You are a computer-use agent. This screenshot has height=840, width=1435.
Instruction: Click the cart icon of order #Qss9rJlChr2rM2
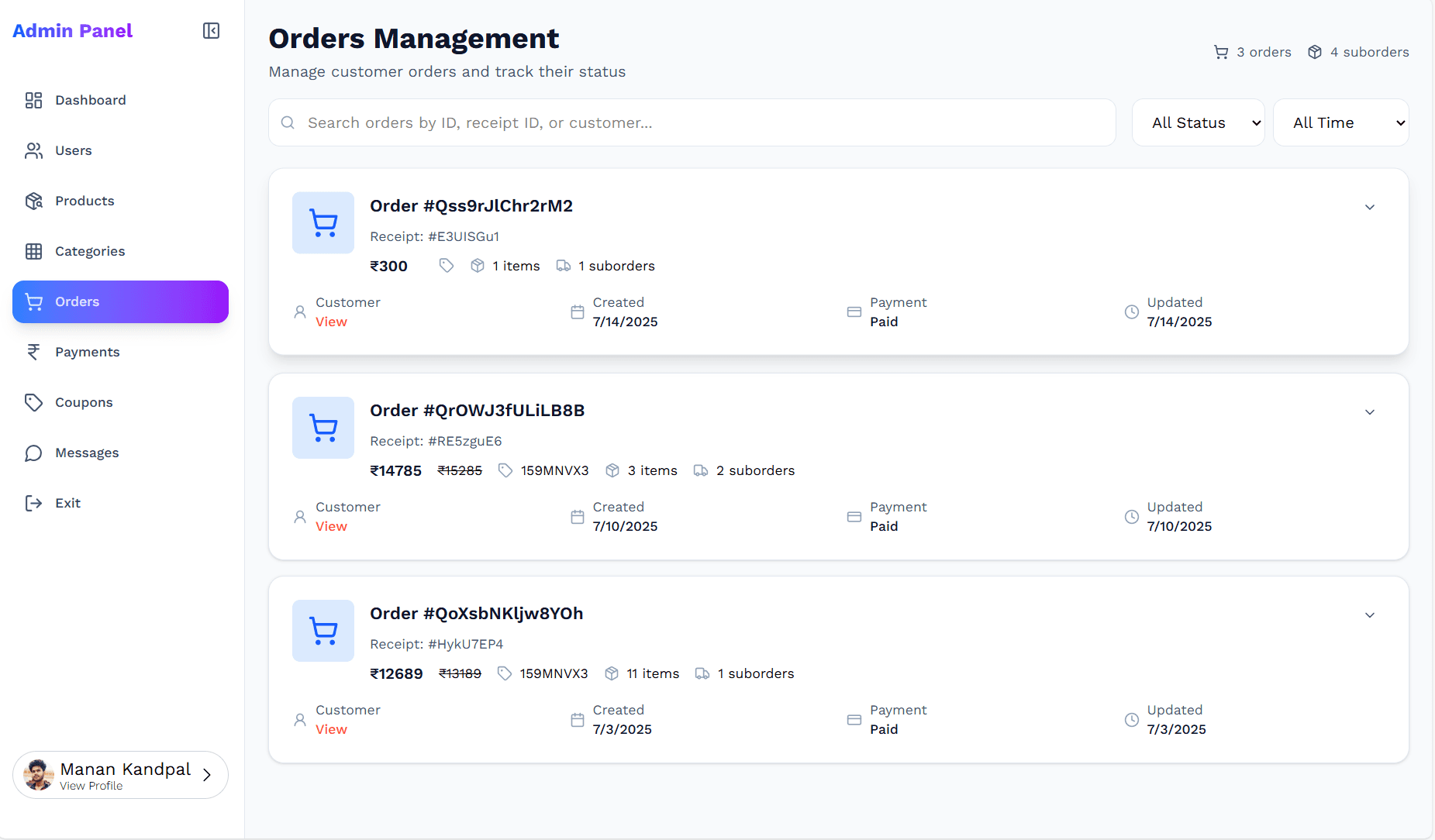tap(323, 222)
